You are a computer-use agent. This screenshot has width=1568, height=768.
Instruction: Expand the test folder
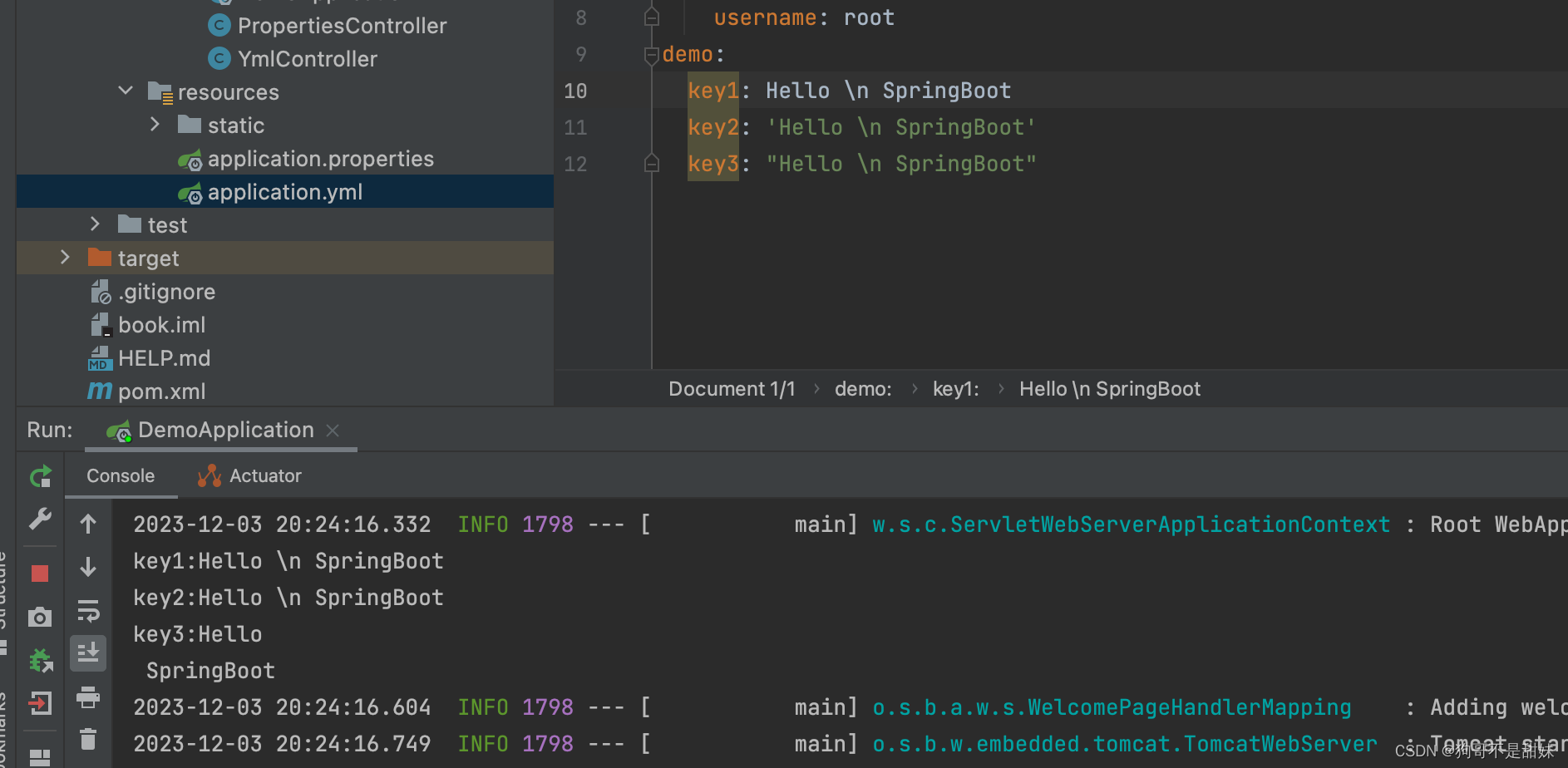point(95,224)
